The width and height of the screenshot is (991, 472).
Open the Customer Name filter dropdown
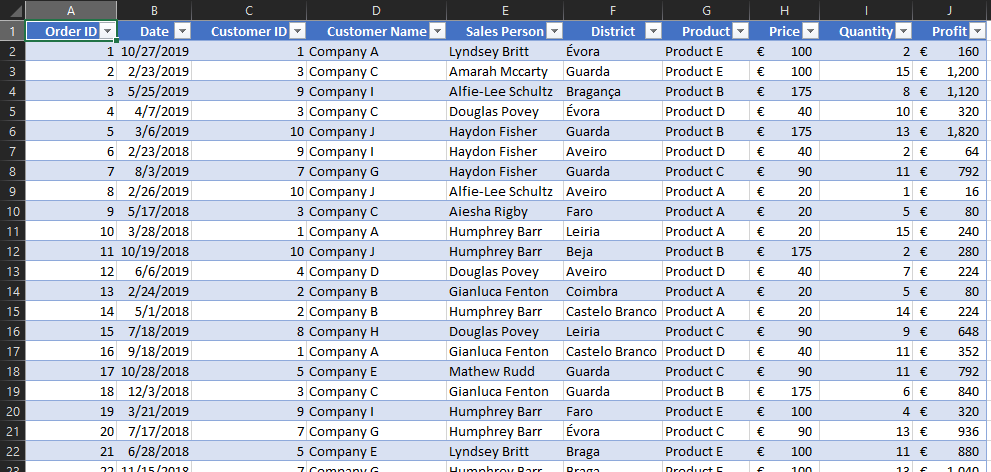point(437,32)
